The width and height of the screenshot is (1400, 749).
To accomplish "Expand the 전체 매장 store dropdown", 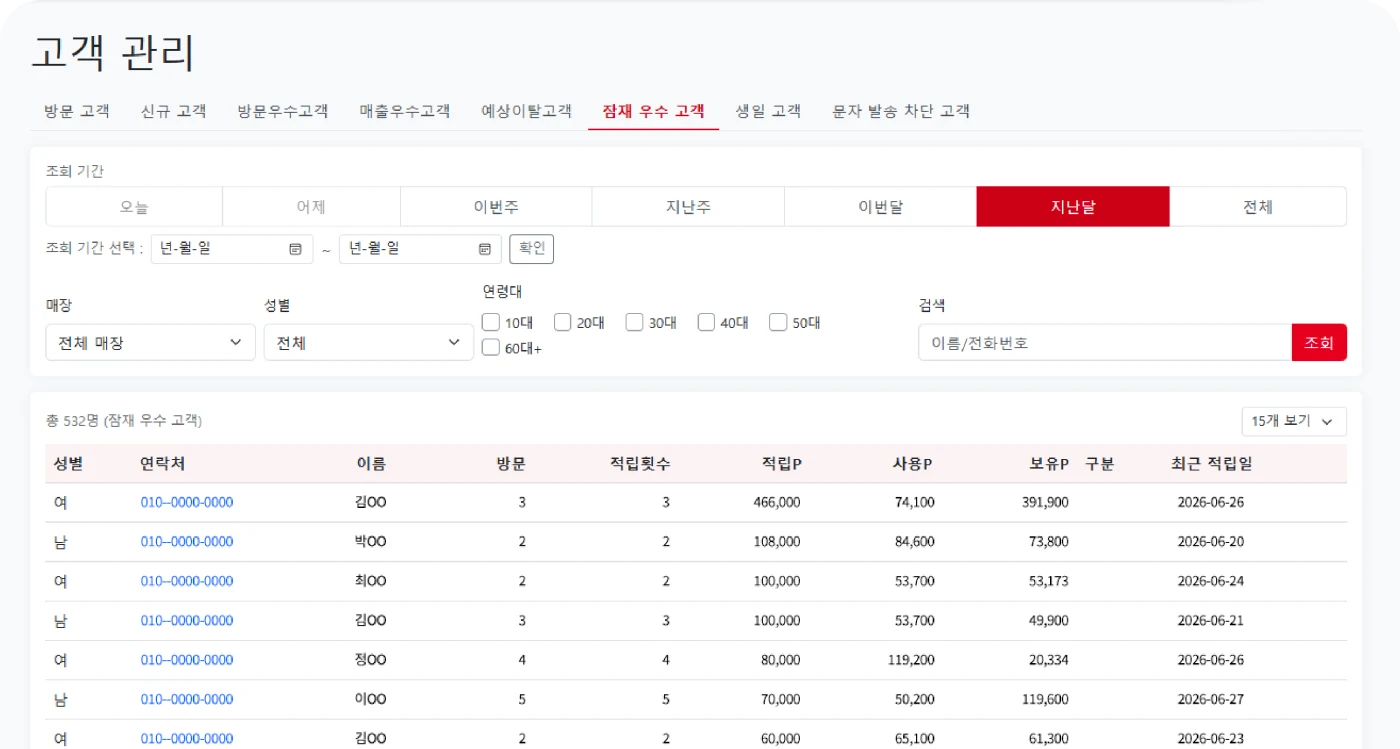I will 151,342.
